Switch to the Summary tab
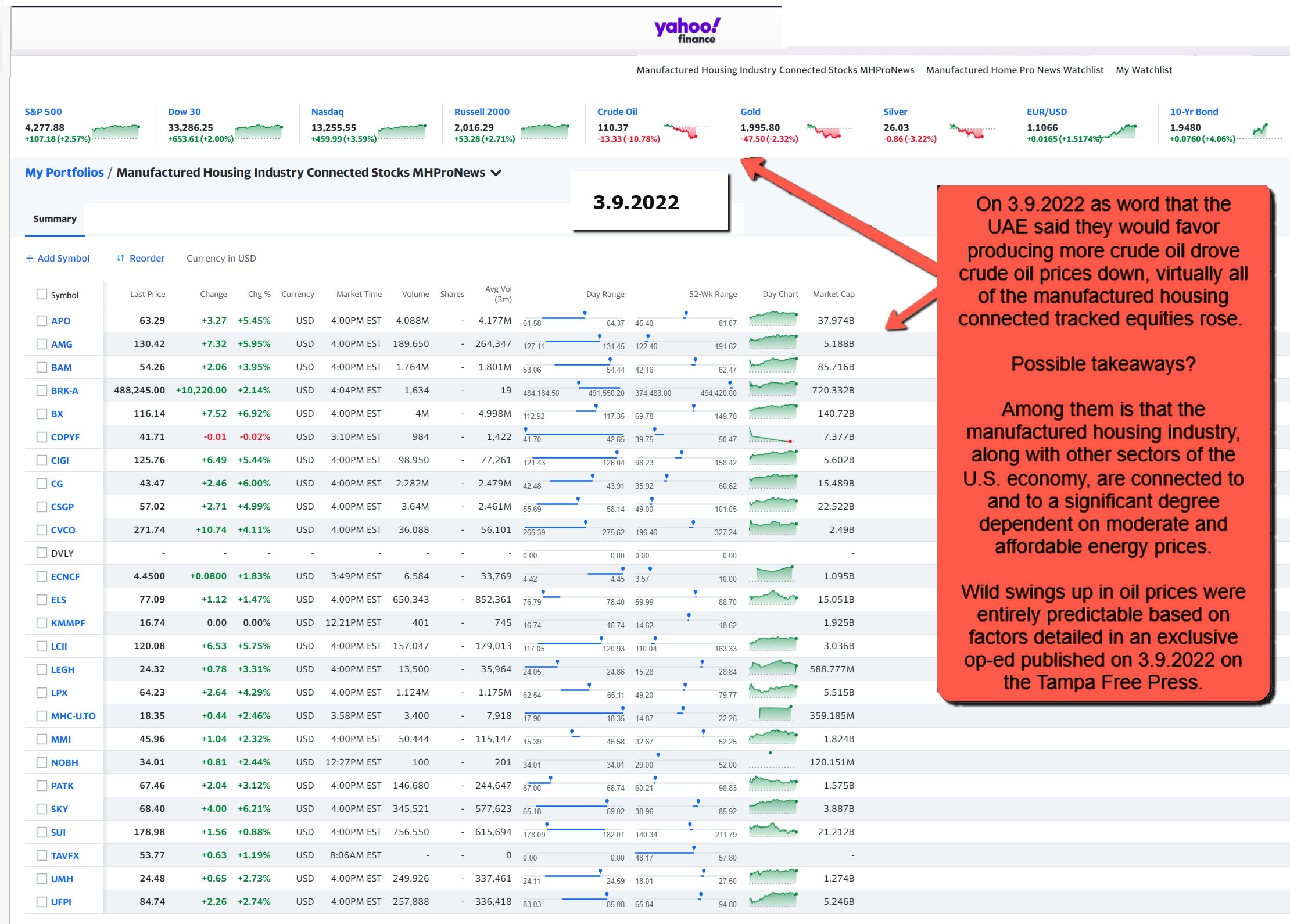 [55, 219]
